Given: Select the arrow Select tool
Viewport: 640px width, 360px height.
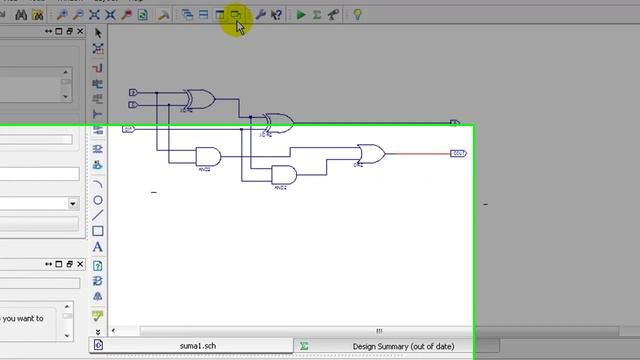Looking at the screenshot, I should pos(98,33).
